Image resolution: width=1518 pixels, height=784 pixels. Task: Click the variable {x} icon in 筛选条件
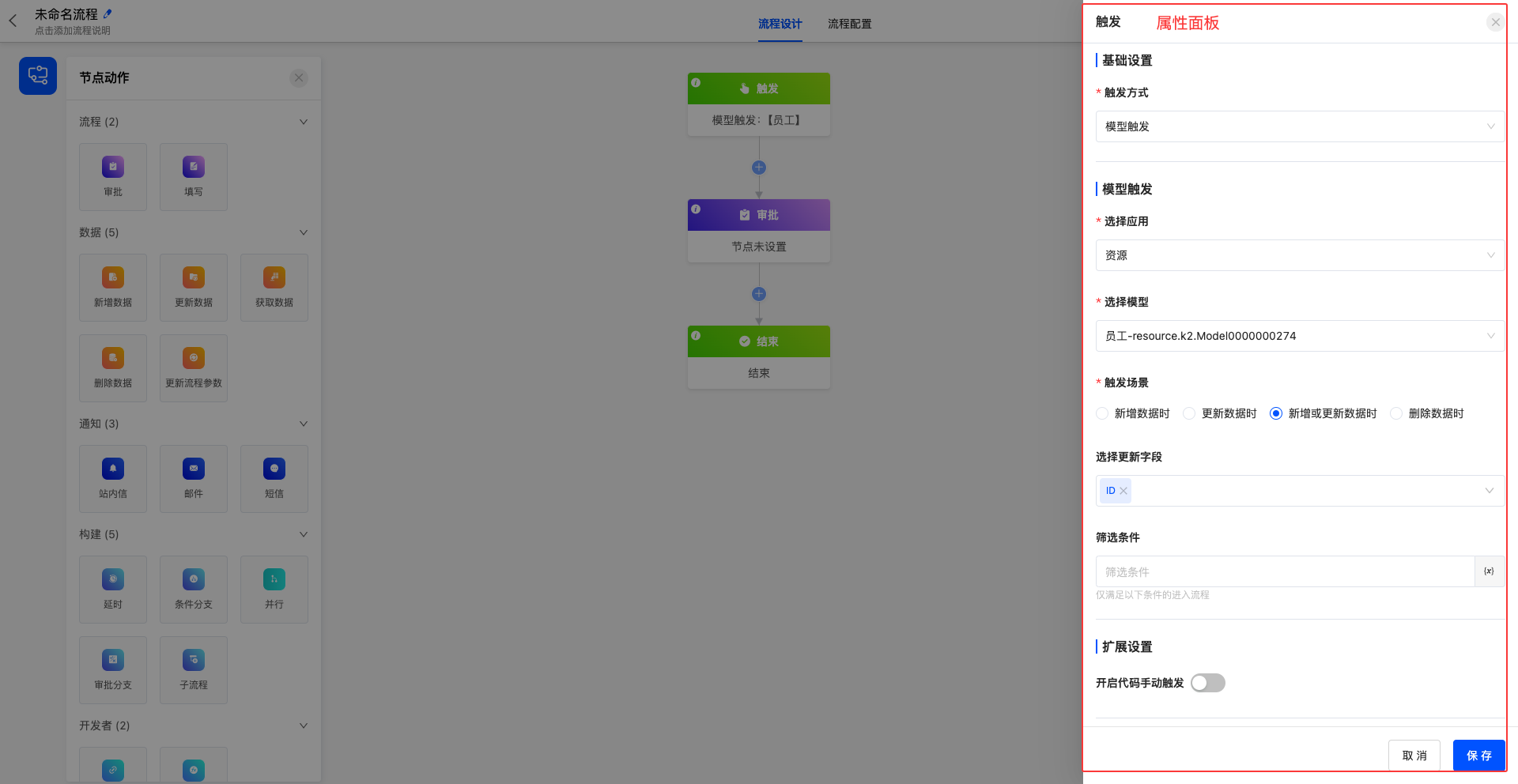(x=1489, y=571)
